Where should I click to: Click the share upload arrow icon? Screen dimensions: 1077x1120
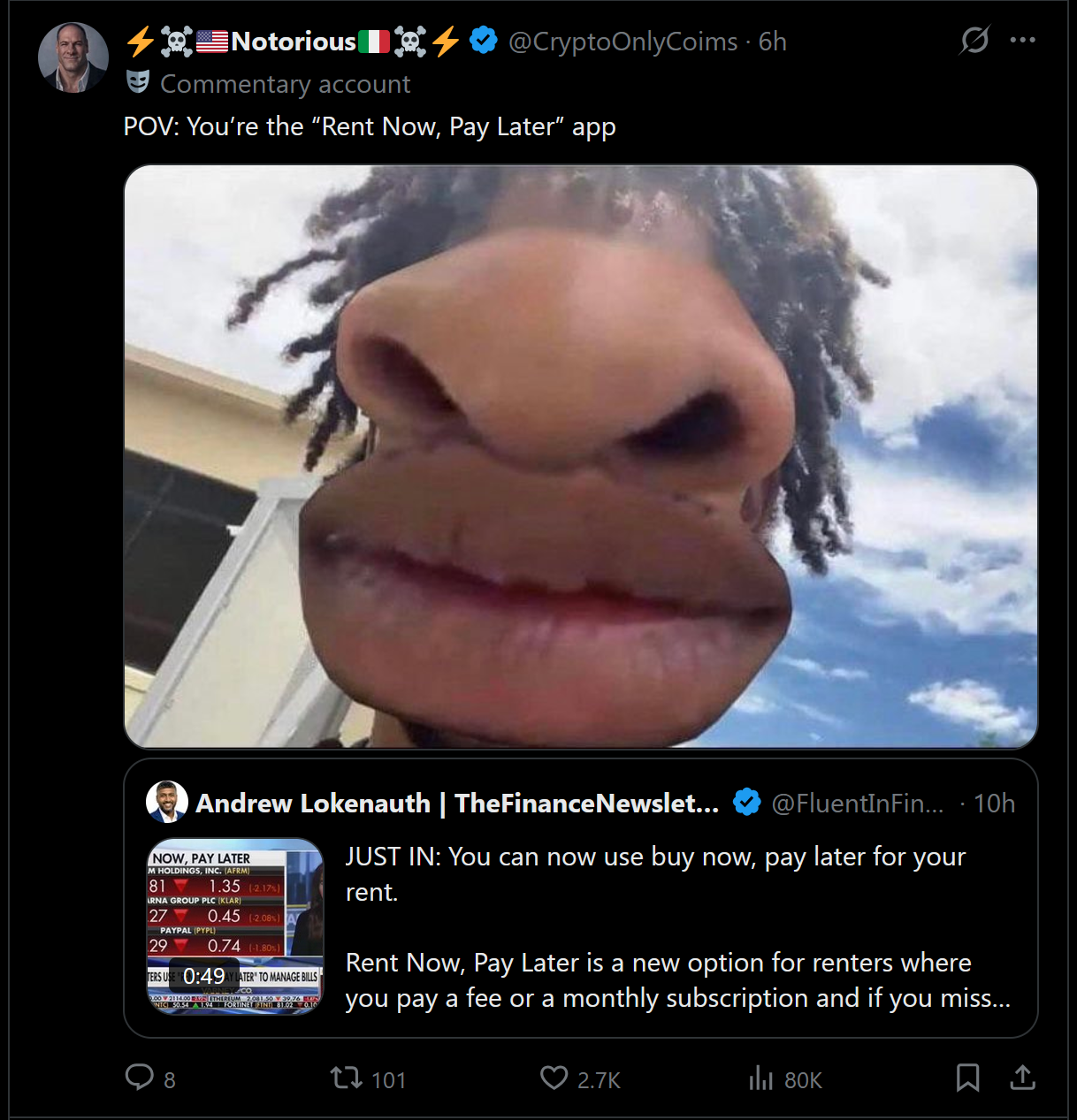click(1022, 1078)
